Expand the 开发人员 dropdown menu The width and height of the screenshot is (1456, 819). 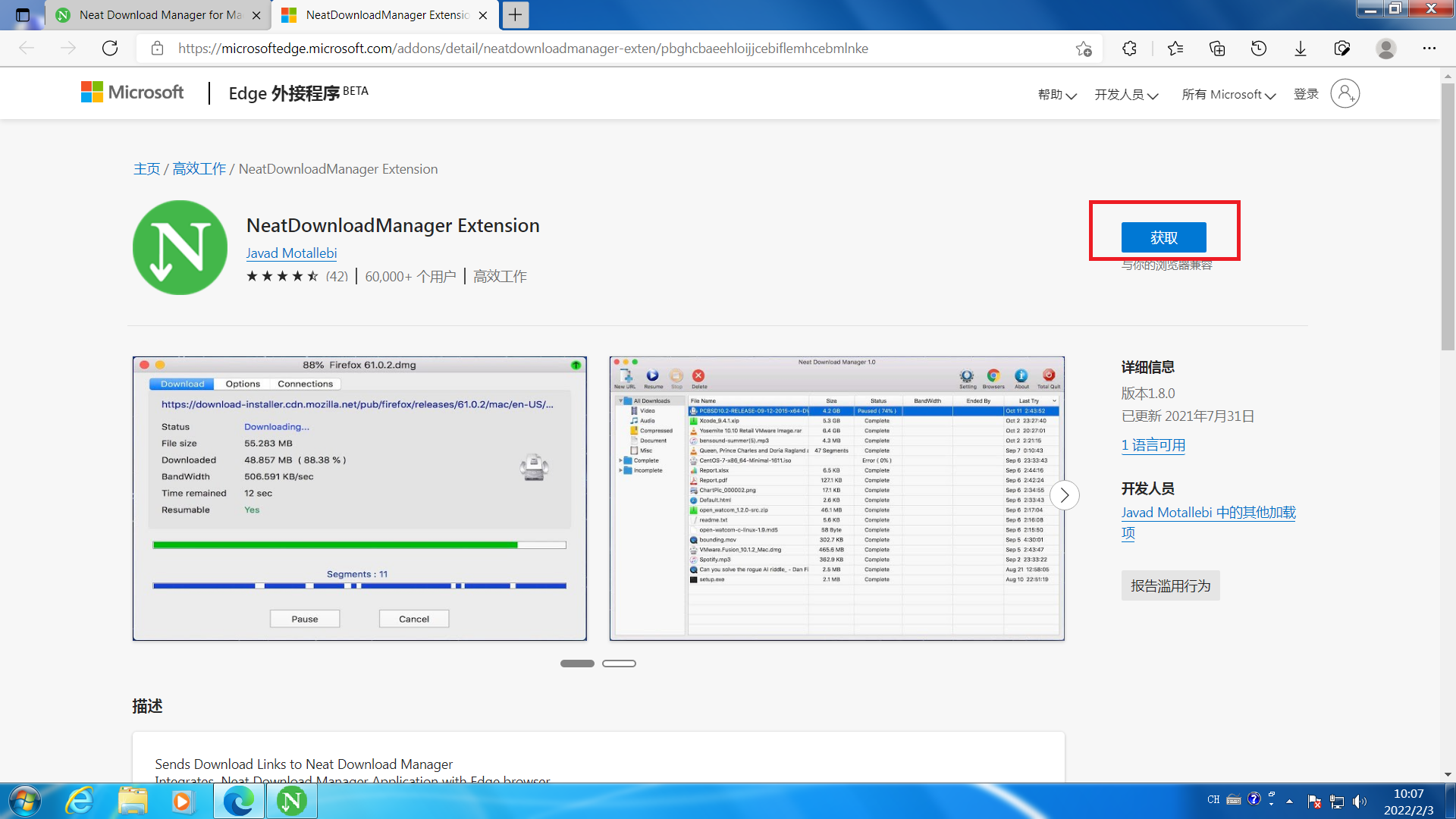[1126, 95]
